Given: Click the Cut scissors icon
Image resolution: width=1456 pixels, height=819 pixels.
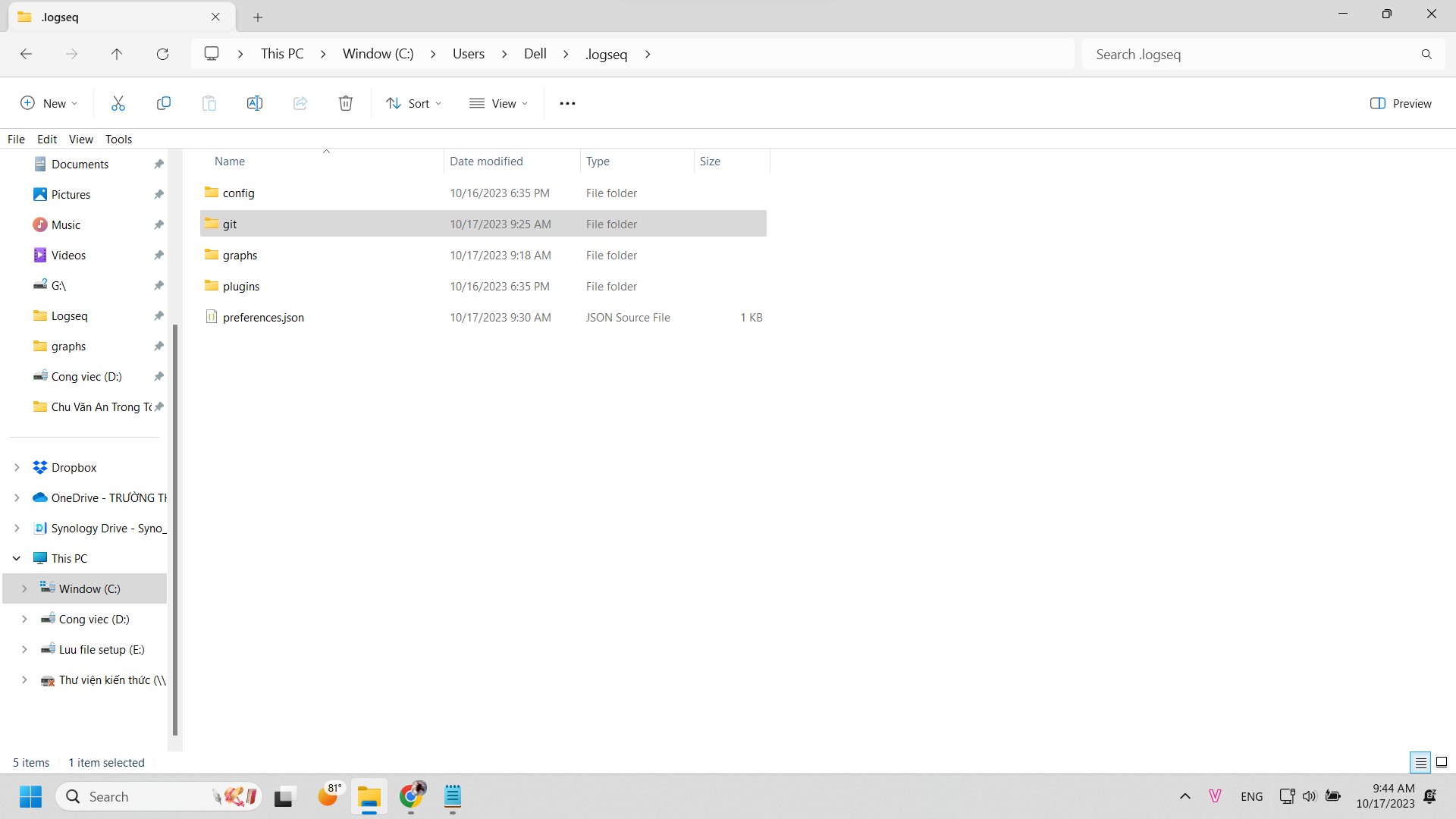Looking at the screenshot, I should 118,103.
